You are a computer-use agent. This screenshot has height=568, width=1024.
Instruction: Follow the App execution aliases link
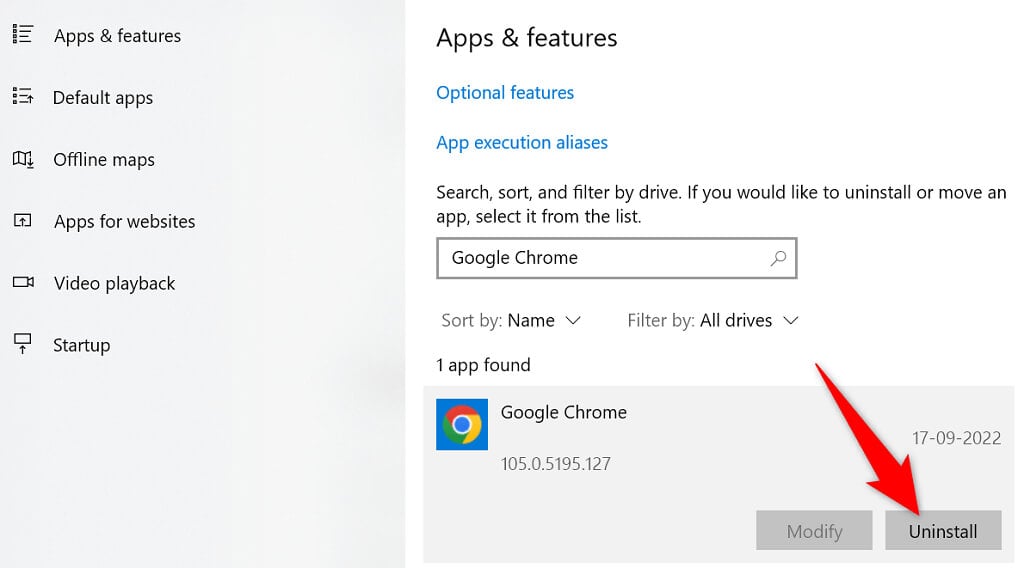(522, 143)
